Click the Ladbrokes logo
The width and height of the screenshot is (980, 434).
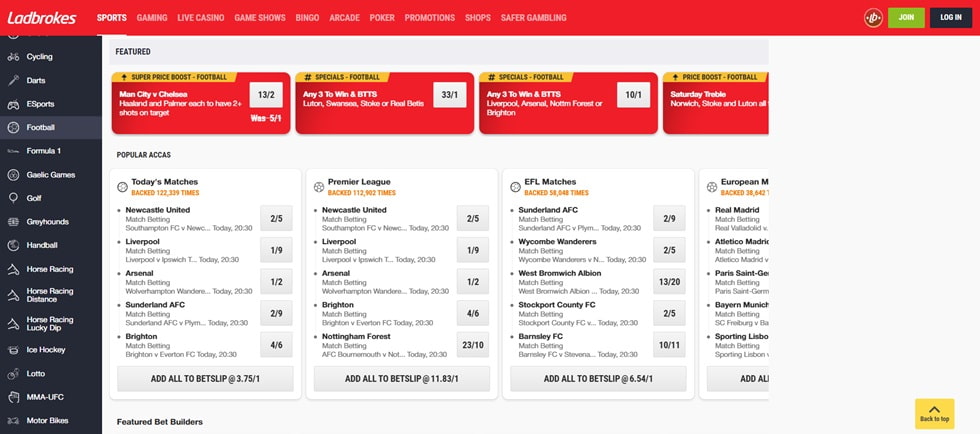[42, 18]
